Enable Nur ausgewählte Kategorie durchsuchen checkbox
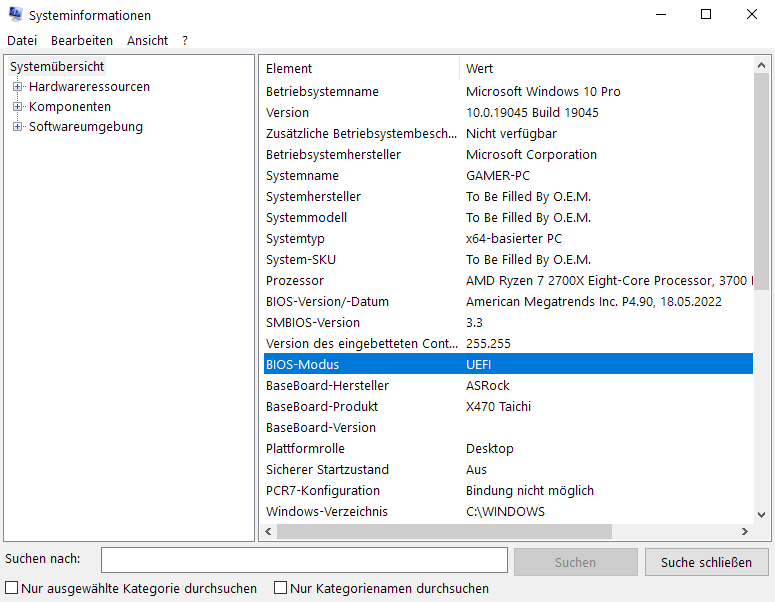Image resolution: width=775 pixels, height=602 pixels. click(x=11, y=588)
